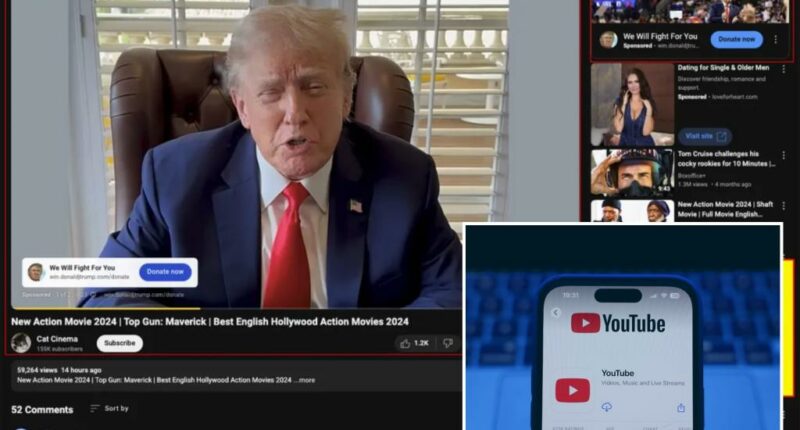Open the Cat Cinema channel name
Viewport: 800px width, 430px height.
point(57,339)
